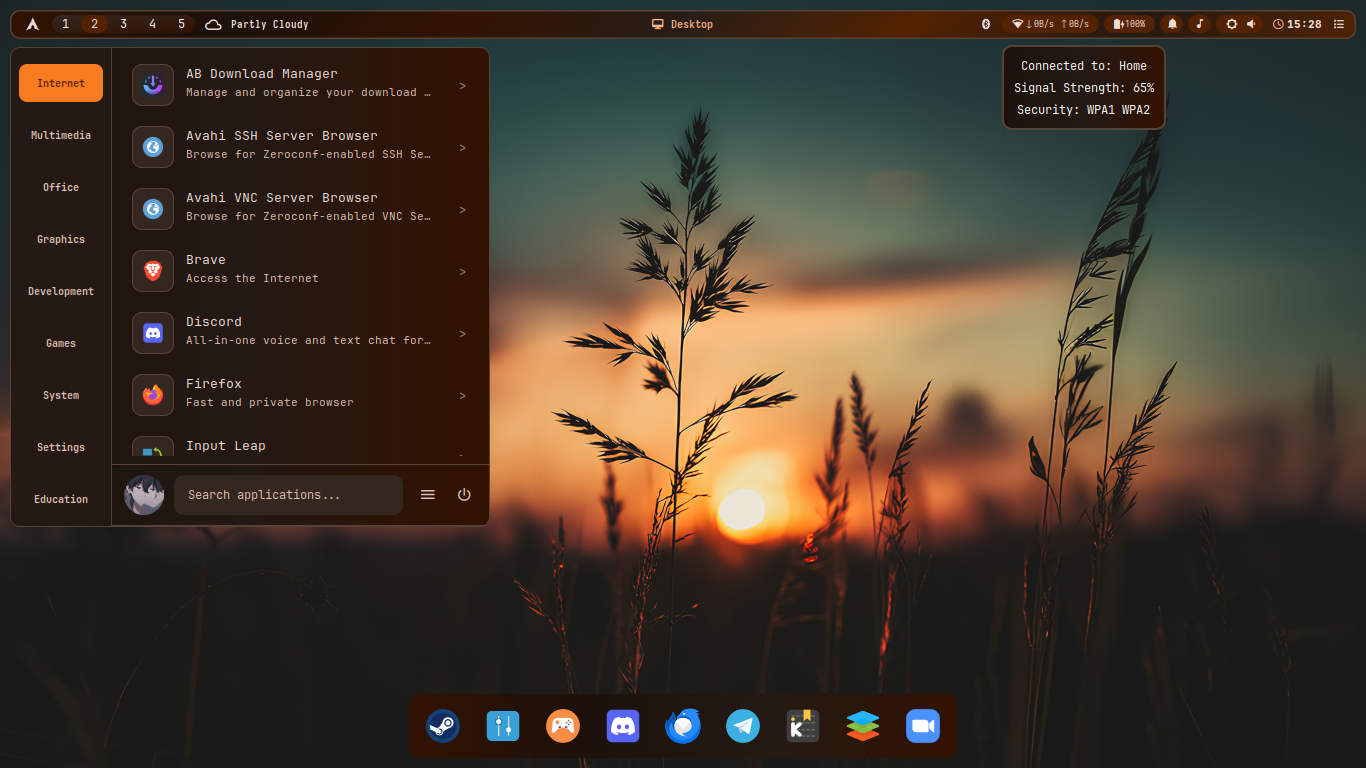The height and width of the screenshot is (768, 1366).
Task: Click the Brave browser lion icon
Action: point(153,271)
